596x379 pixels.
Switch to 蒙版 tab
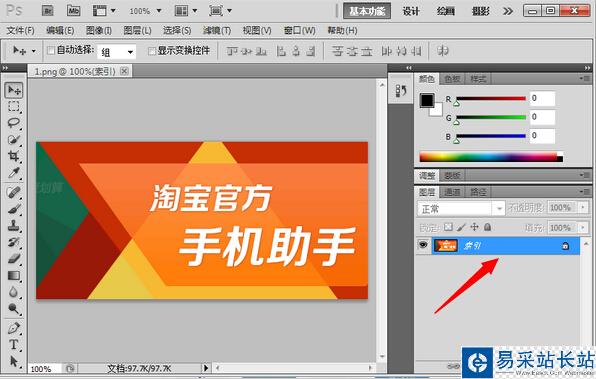(x=452, y=176)
